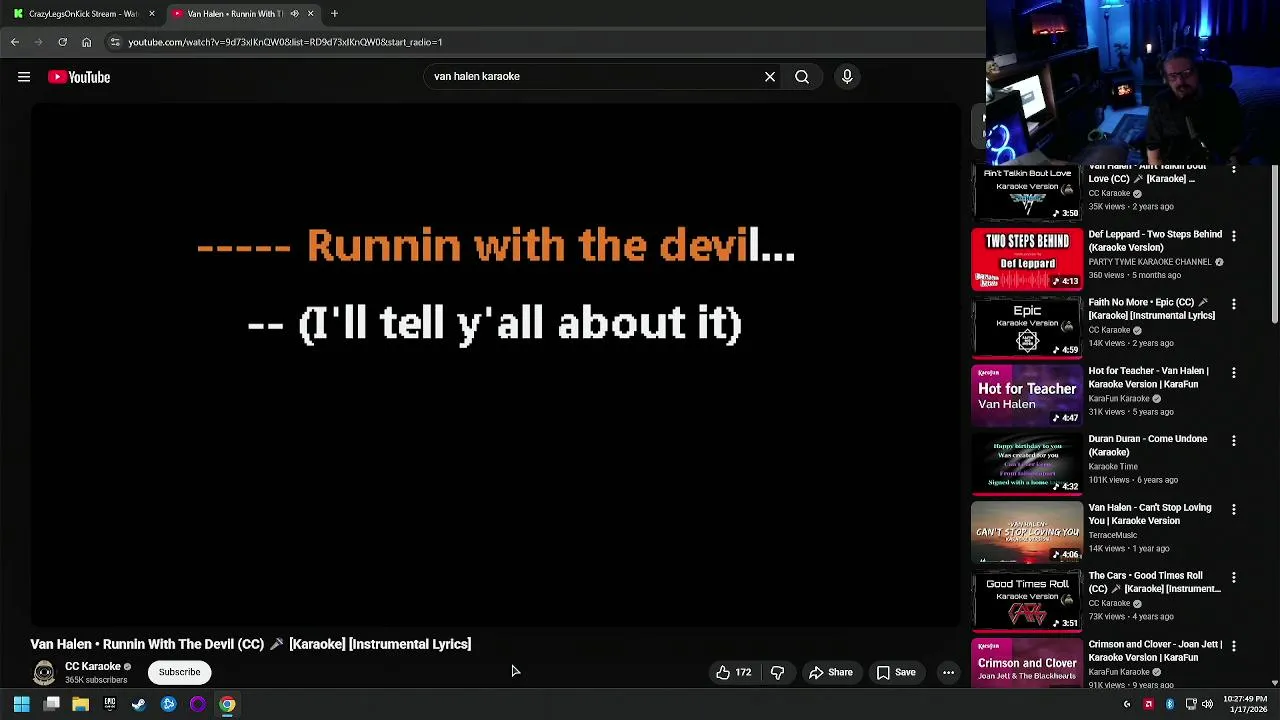Play Hot for Teacher KaraFun thumbnail
The image size is (1280, 720).
(x=1027, y=396)
